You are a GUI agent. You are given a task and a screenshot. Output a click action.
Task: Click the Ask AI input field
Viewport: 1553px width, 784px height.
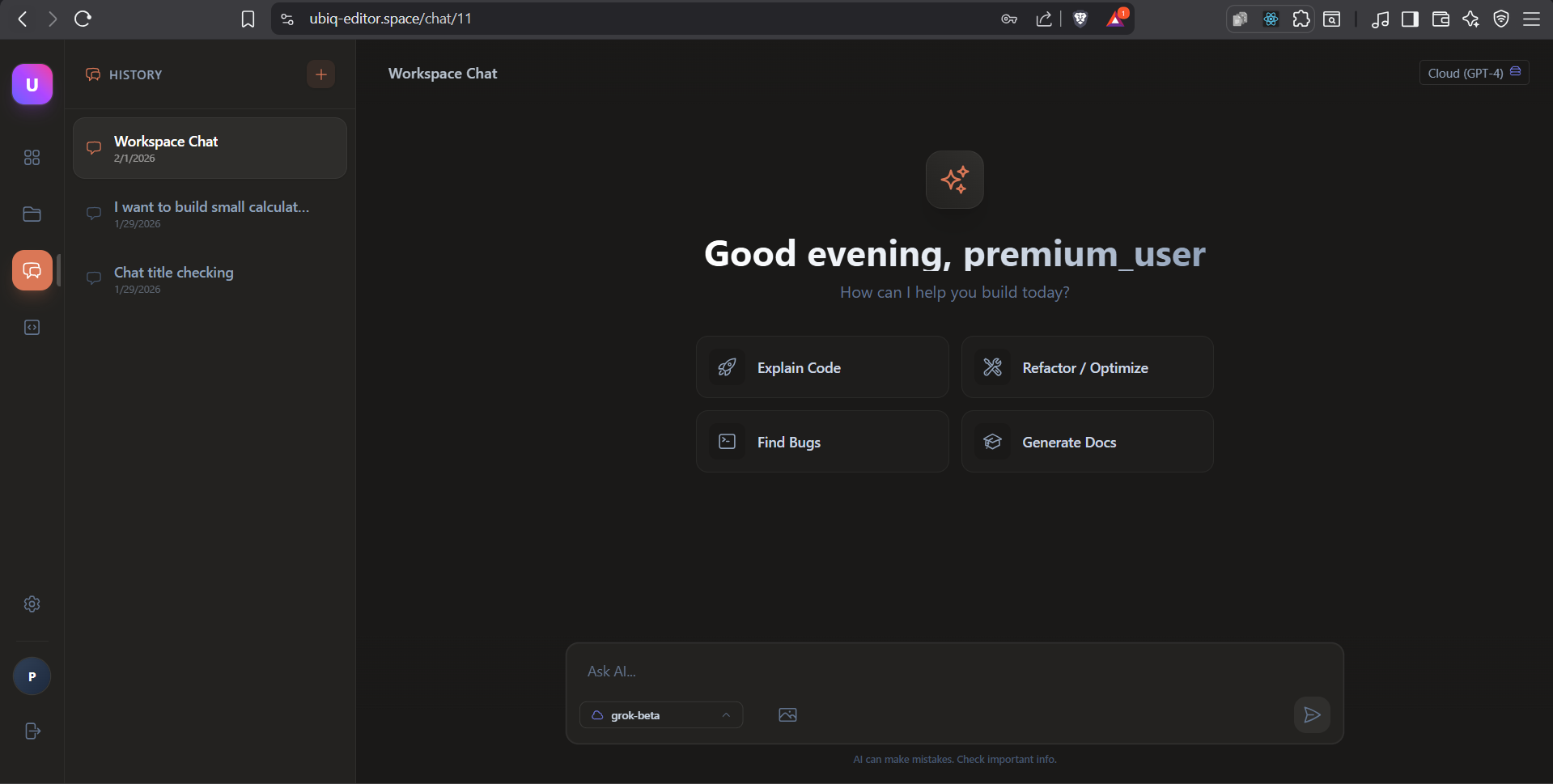955,672
